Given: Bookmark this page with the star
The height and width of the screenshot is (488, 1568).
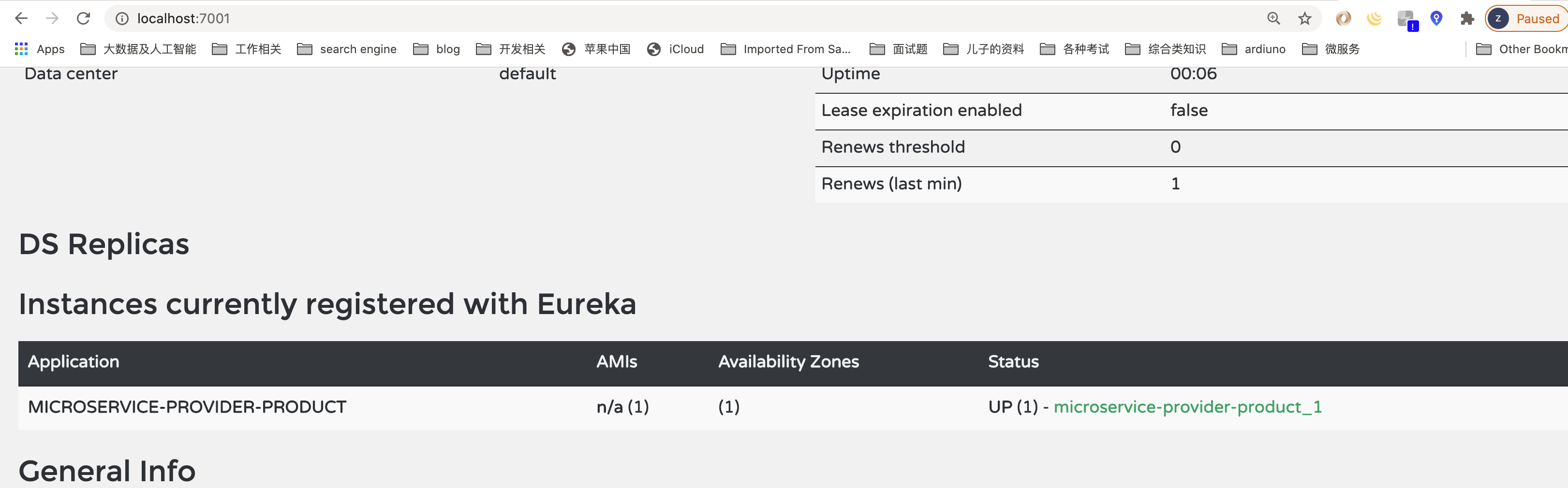Looking at the screenshot, I should click(x=1304, y=19).
